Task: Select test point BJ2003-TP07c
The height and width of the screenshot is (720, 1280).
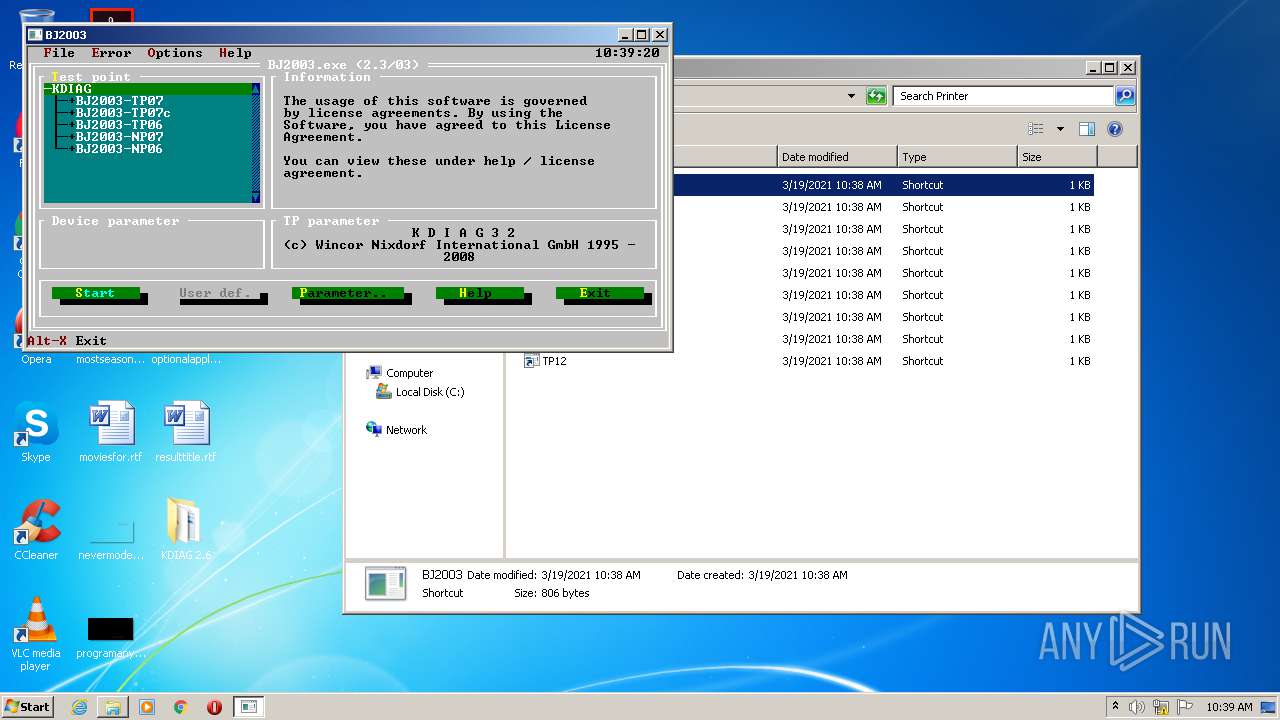Action: 123,113
